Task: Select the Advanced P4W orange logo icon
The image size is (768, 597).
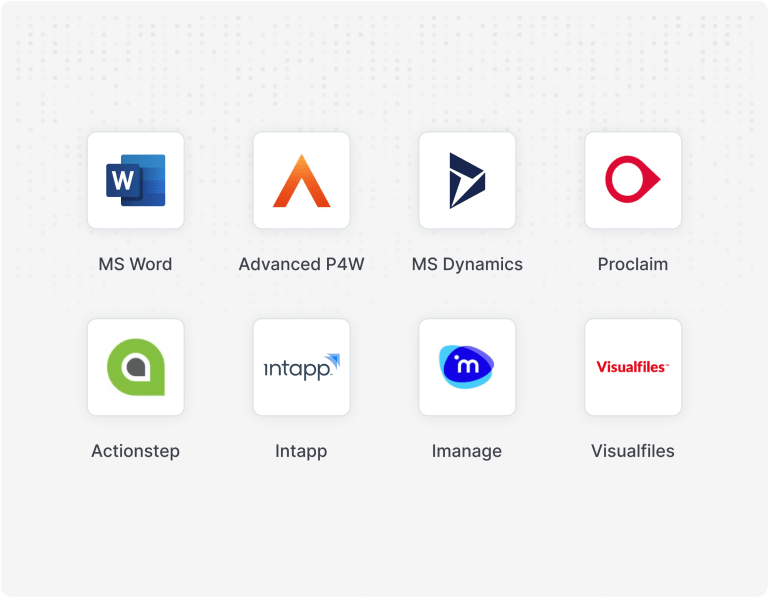Action: 301,181
